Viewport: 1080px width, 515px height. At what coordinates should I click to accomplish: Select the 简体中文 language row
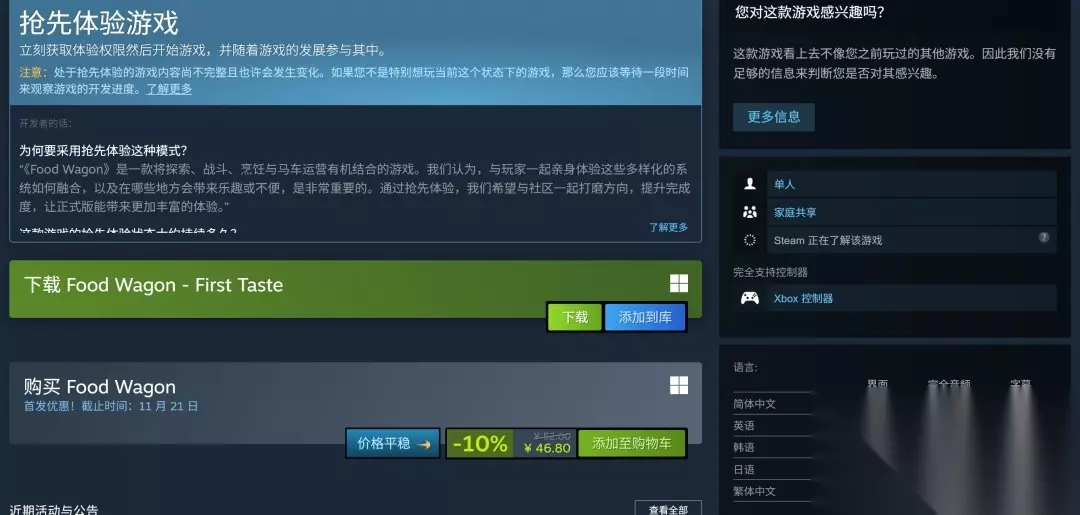tap(773, 404)
